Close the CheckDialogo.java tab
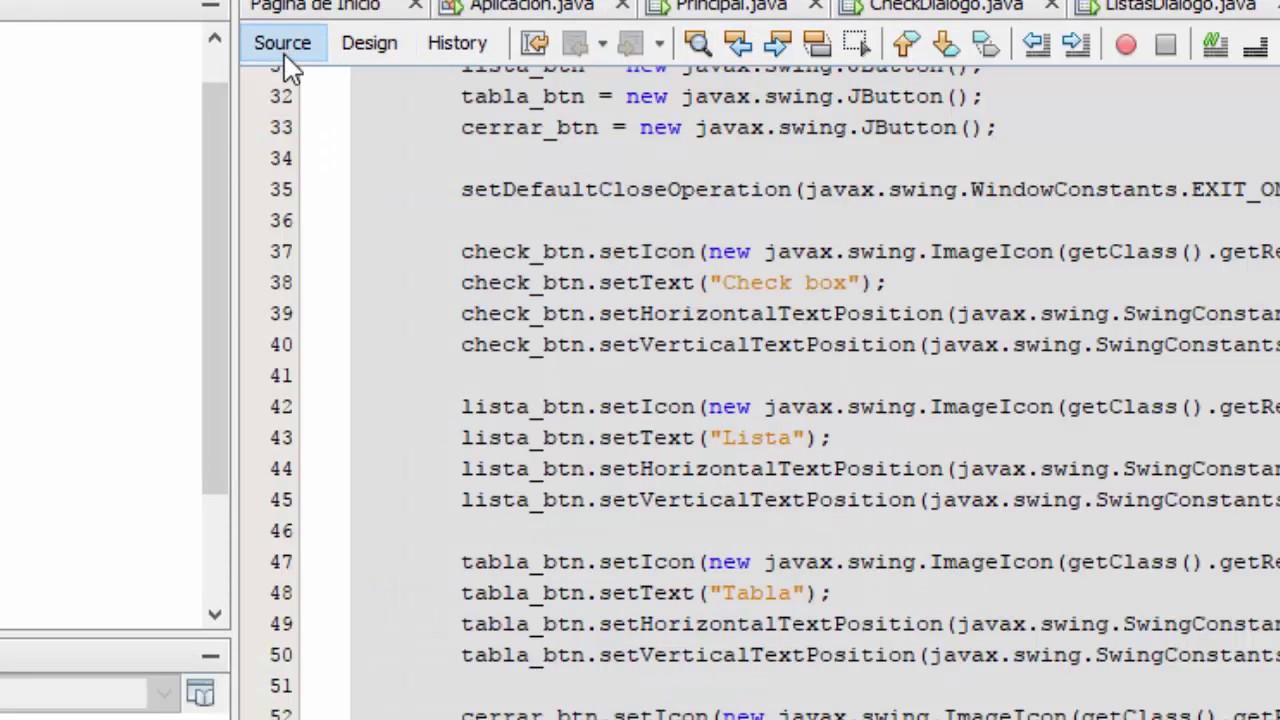The height and width of the screenshot is (720, 1280). [x=1052, y=6]
